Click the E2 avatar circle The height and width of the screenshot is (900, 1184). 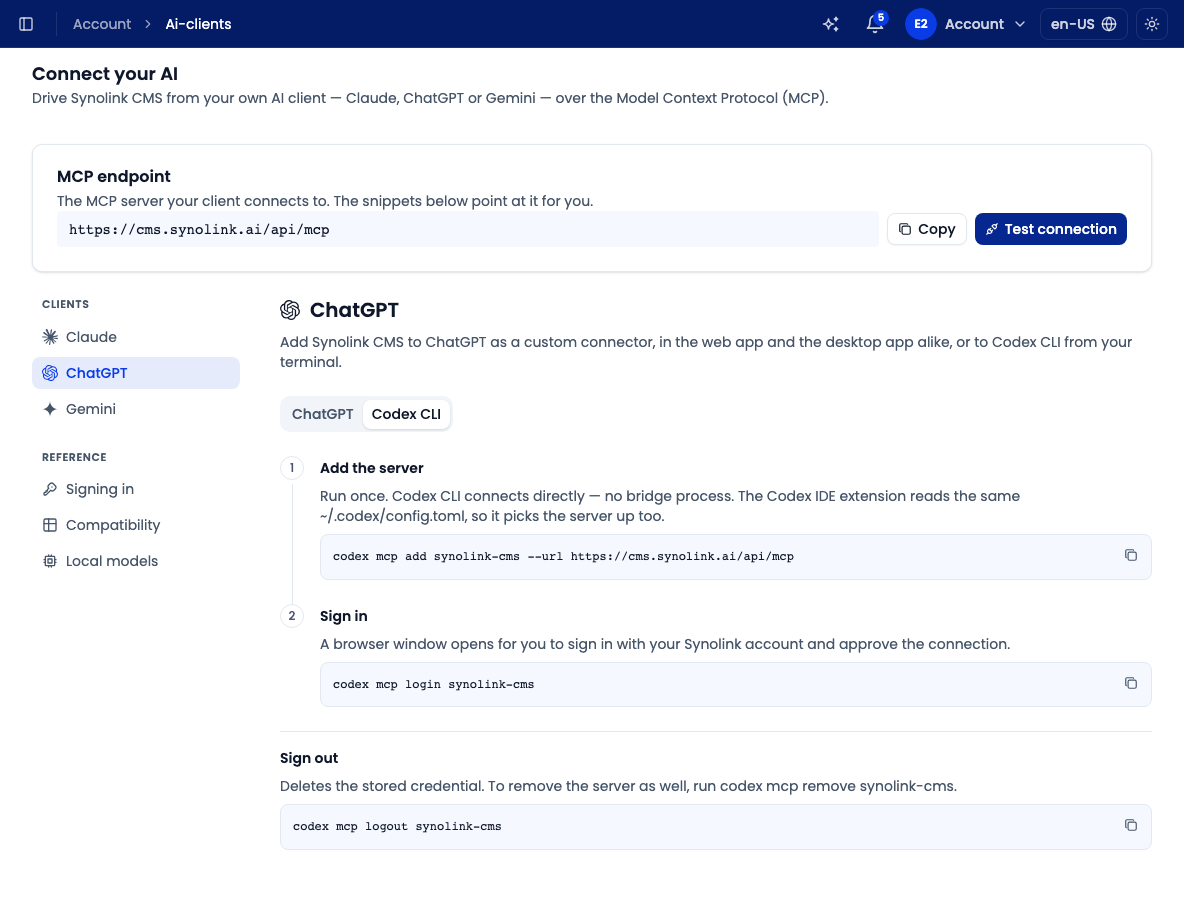(920, 24)
